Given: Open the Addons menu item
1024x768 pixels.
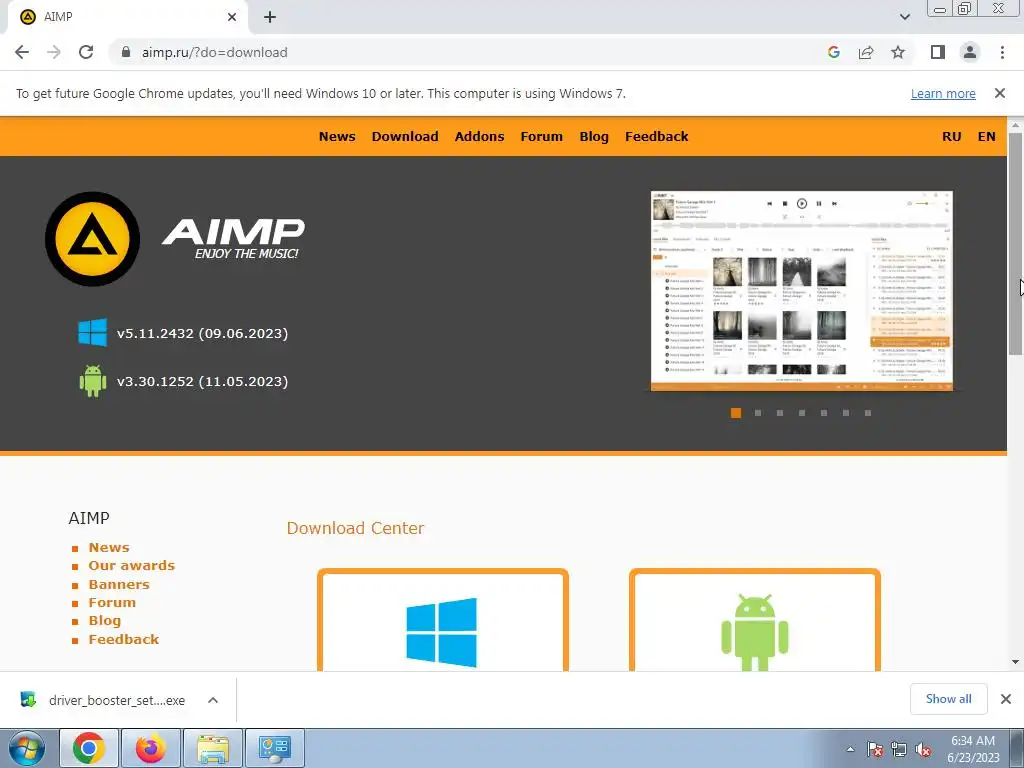Looking at the screenshot, I should point(479,136).
